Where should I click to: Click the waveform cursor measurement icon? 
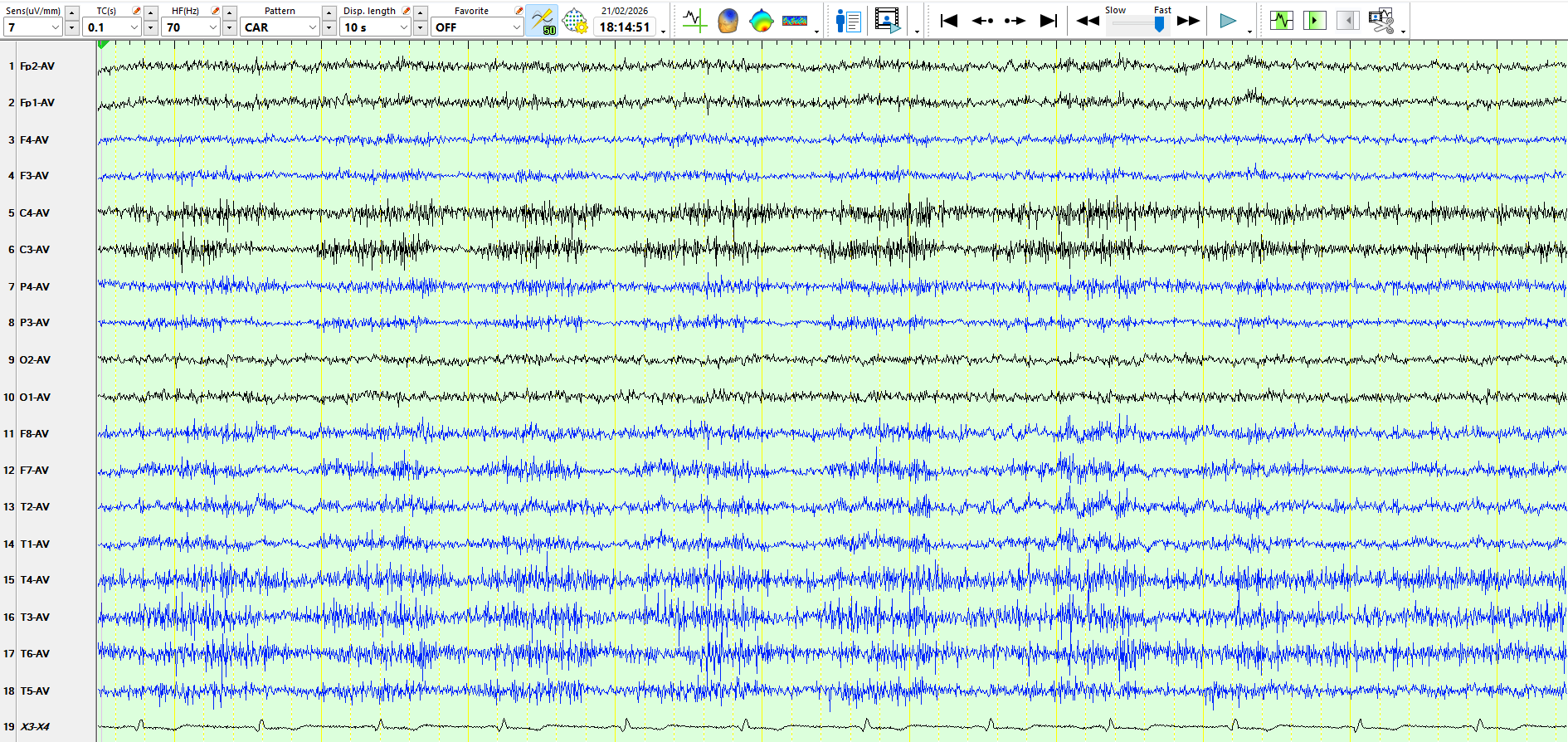point(694,21)
